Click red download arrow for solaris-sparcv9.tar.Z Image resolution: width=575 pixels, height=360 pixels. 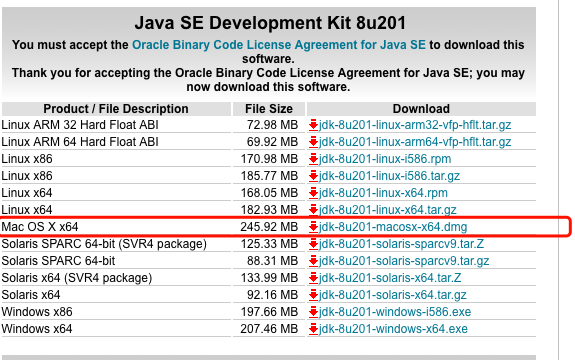click(x=313, y=244)
